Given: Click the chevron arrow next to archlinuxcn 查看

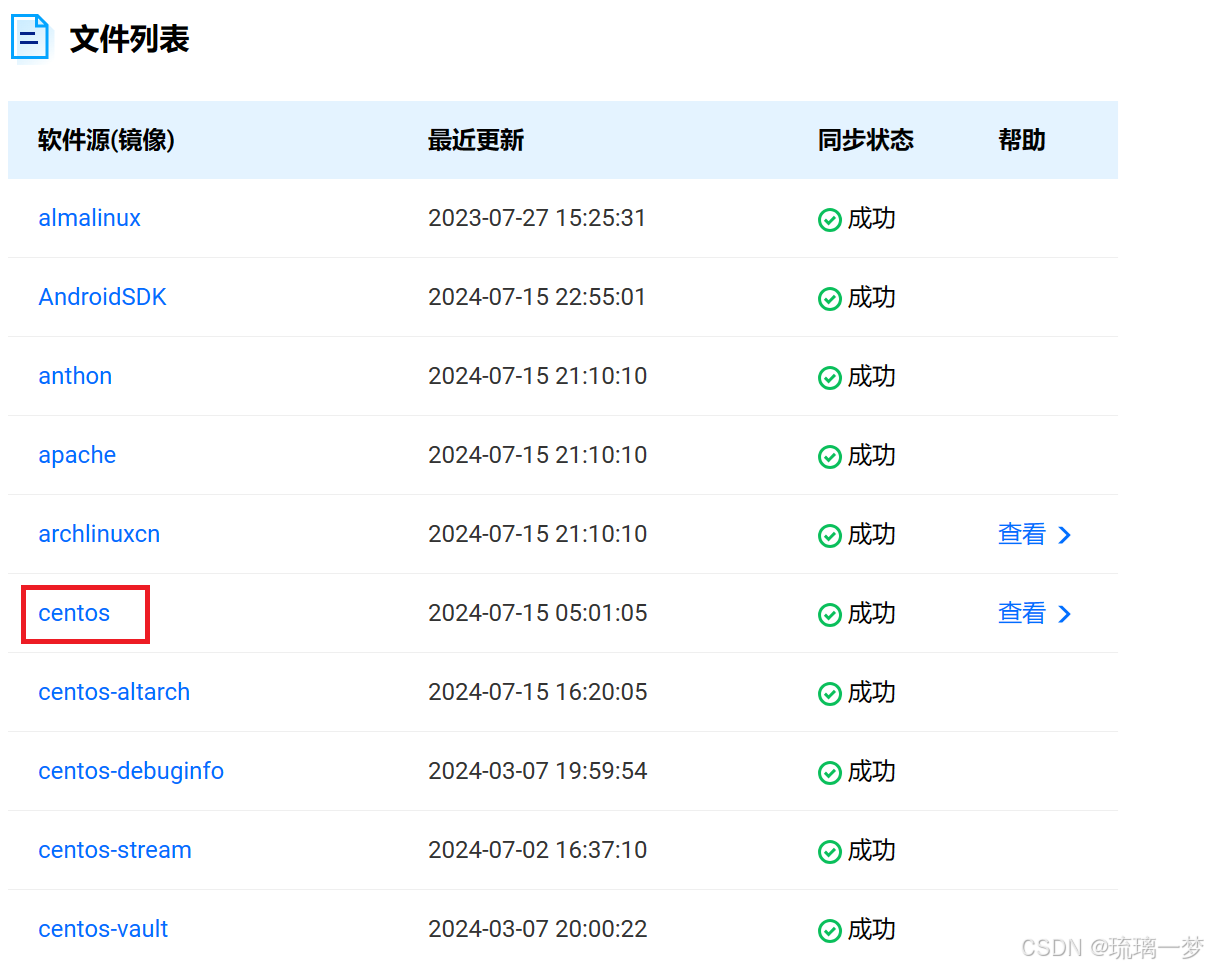Looking at the screenshot, I should coord(1065,535).
